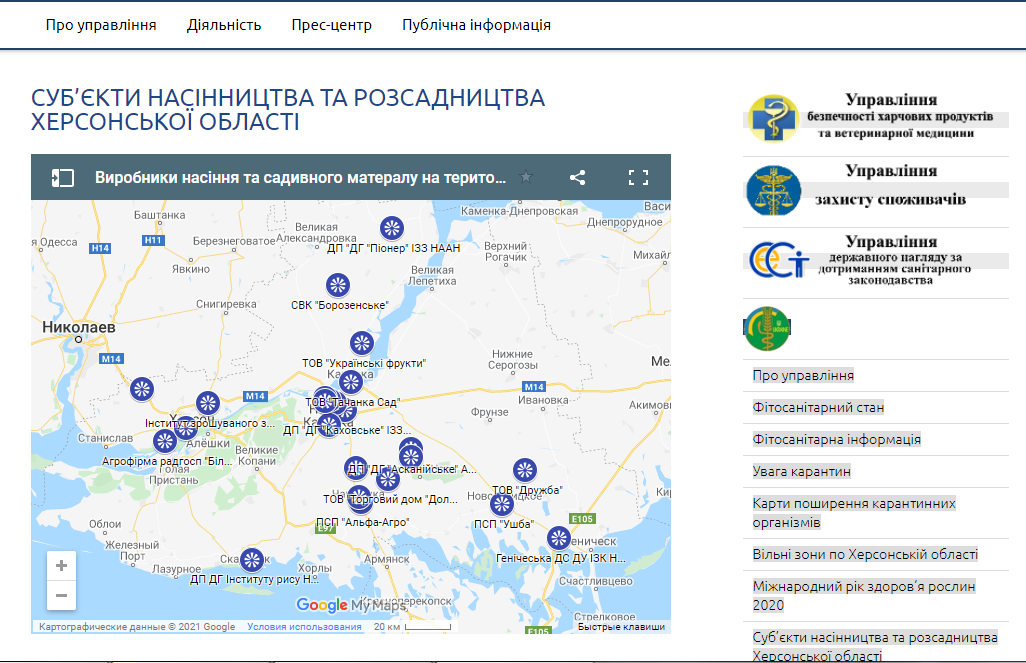Zoom out on the map
The height and width of the screenshot is (663, 1026).
coord(62,595)
